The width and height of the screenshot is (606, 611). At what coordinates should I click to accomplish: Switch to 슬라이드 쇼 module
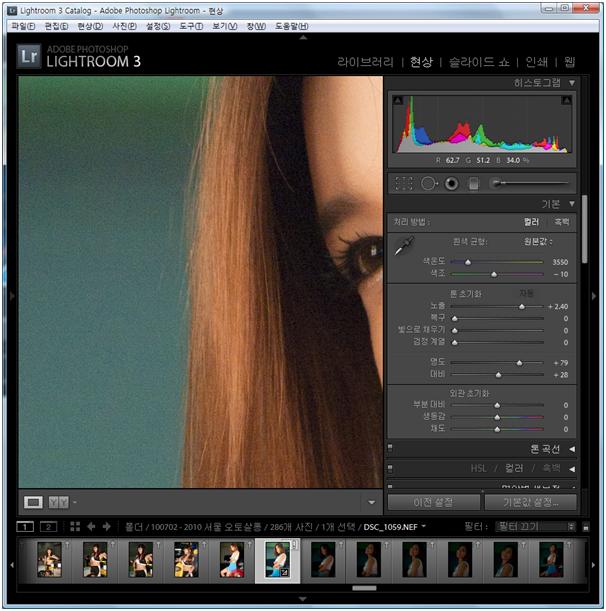tap(479, 62)
